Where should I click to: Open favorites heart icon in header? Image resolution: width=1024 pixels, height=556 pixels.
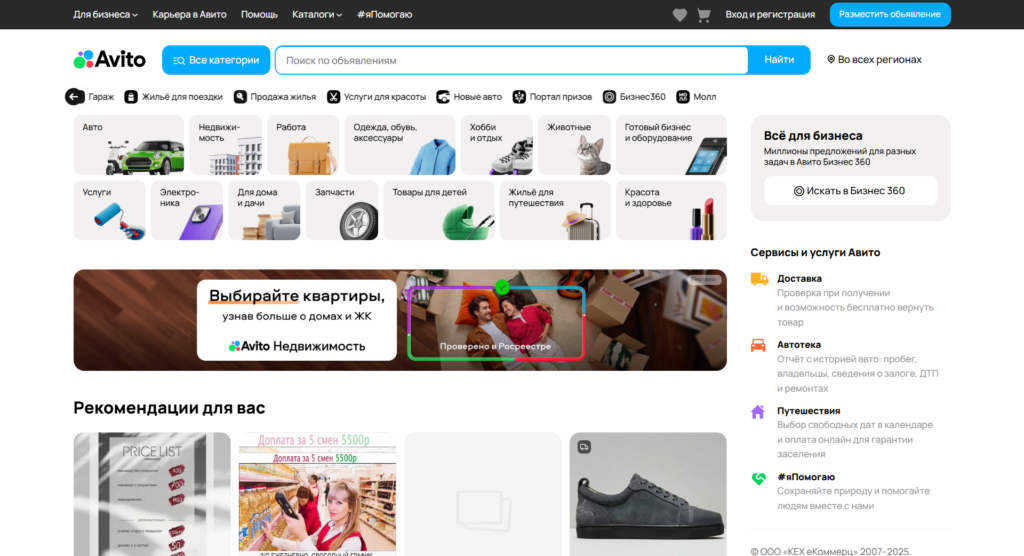(x=680, y=14)
